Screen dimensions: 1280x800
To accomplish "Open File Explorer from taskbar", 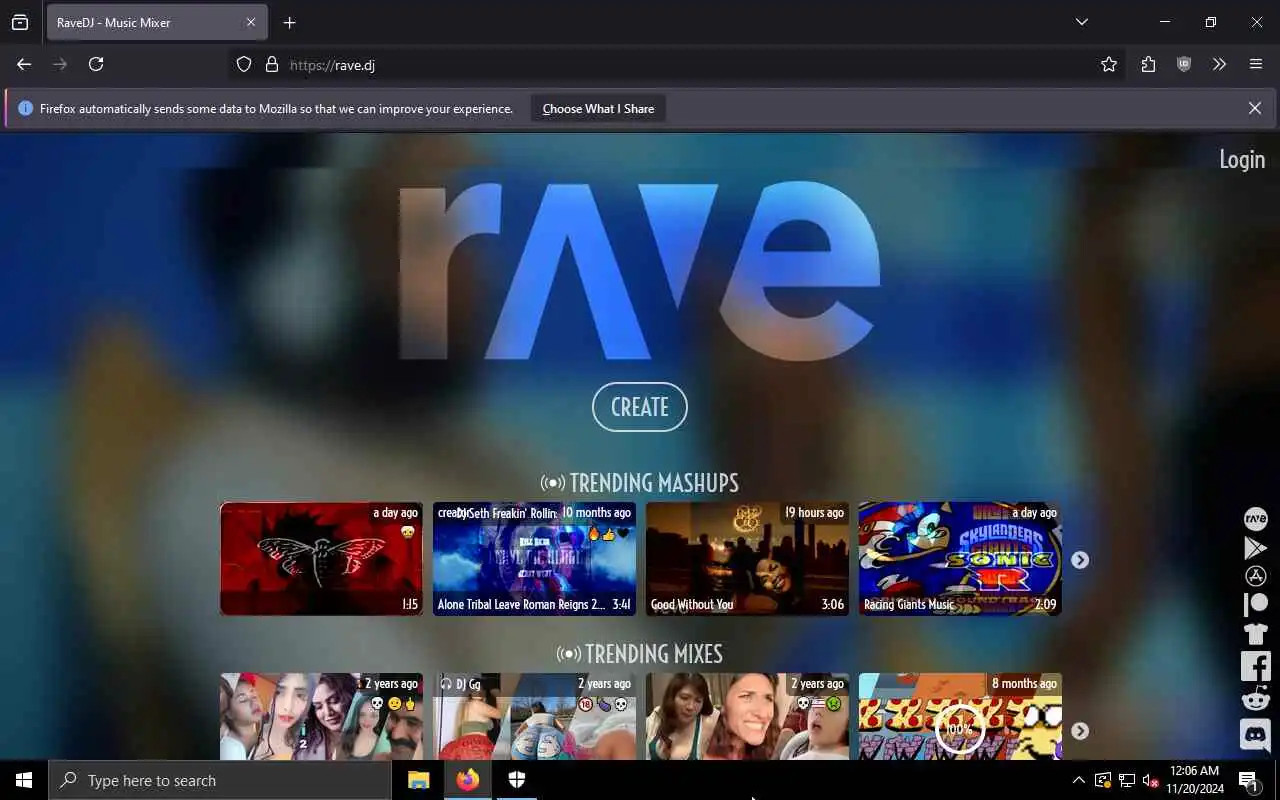I will (419, 780).
